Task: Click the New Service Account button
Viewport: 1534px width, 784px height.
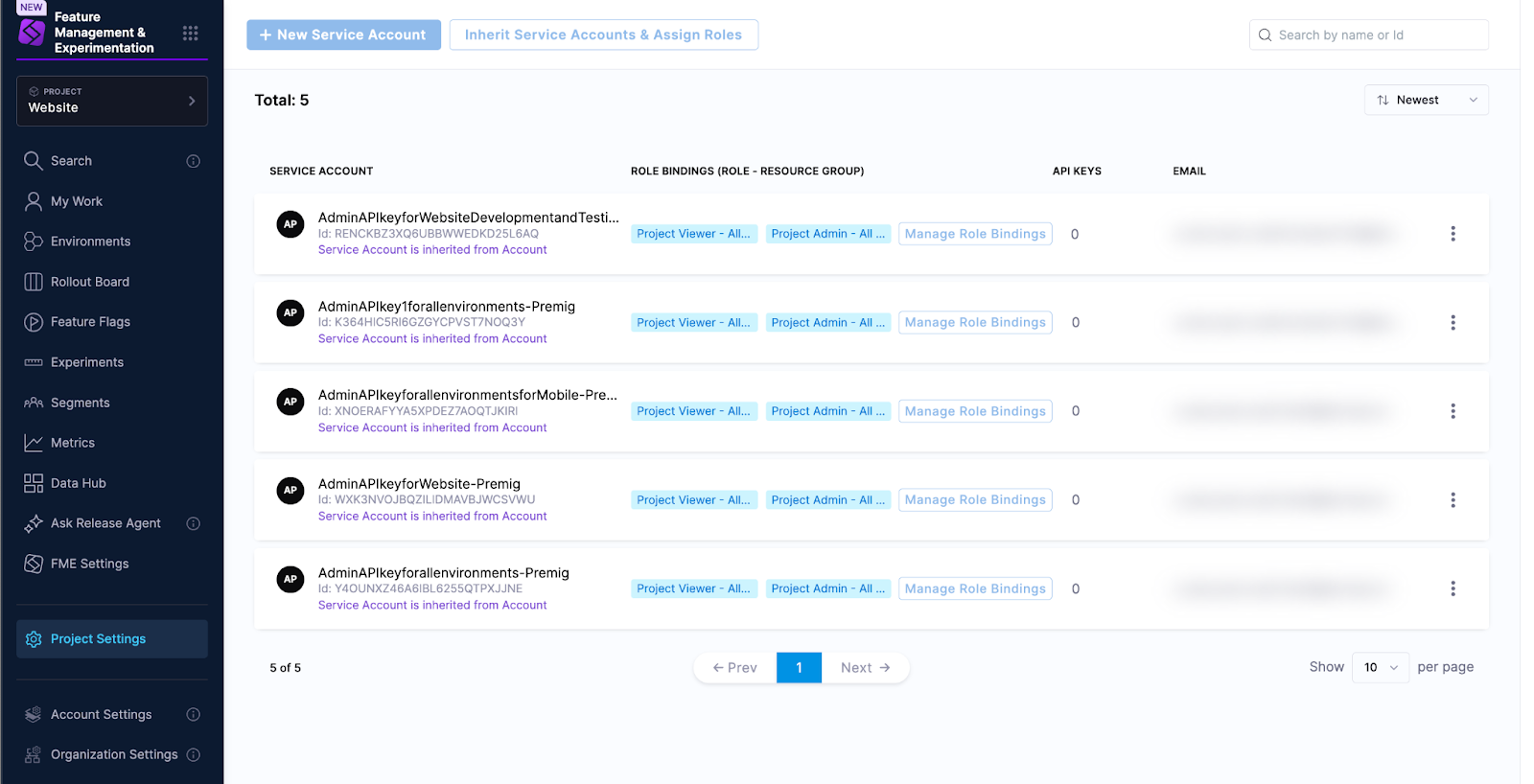Action: [x=343, y=35]
